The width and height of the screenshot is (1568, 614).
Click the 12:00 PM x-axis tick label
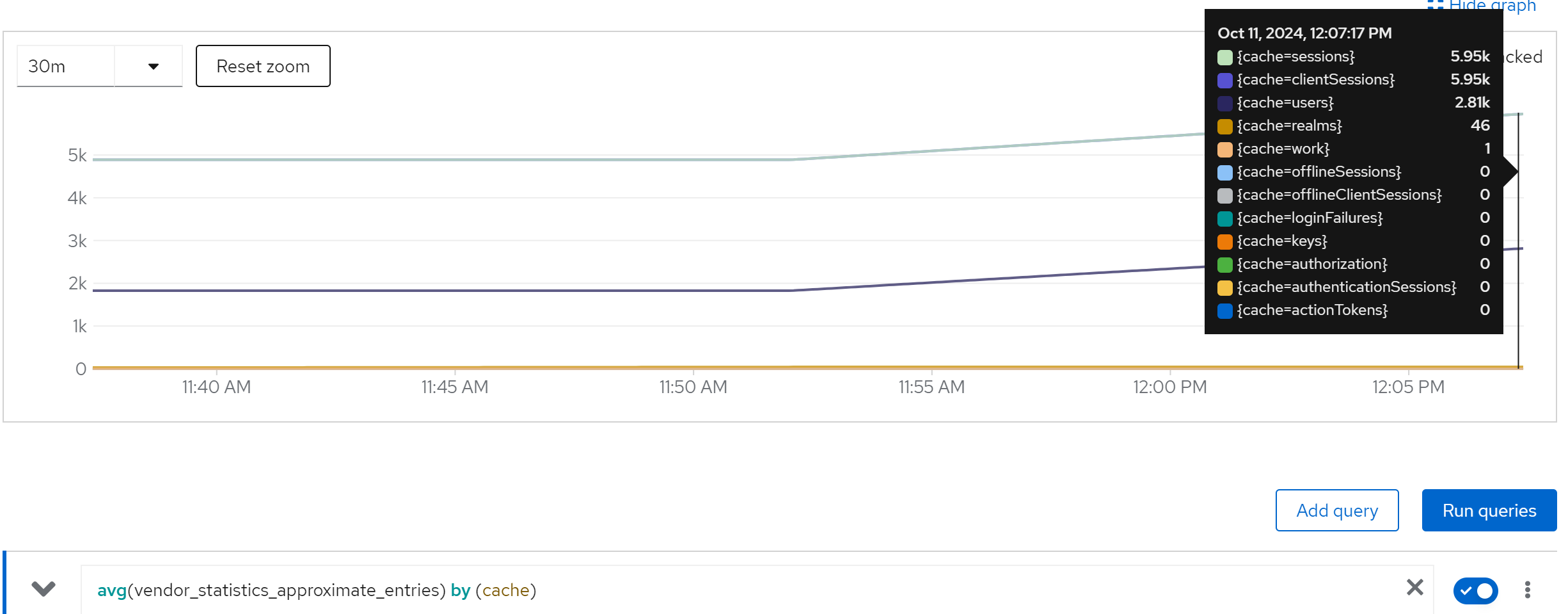click(x=1169, y=387)
